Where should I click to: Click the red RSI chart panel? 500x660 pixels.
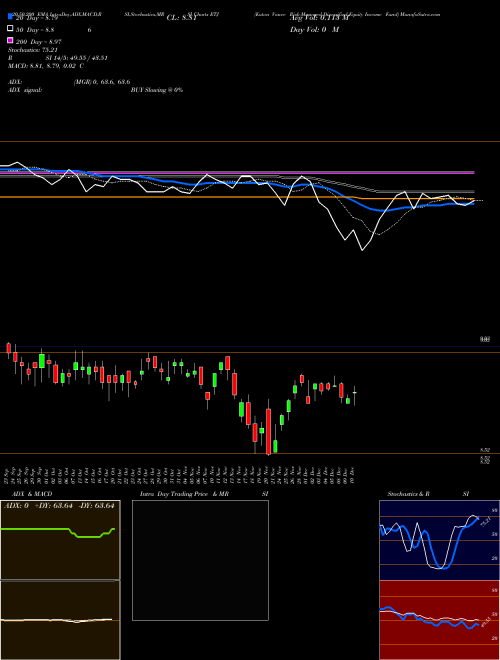(439, 620)
